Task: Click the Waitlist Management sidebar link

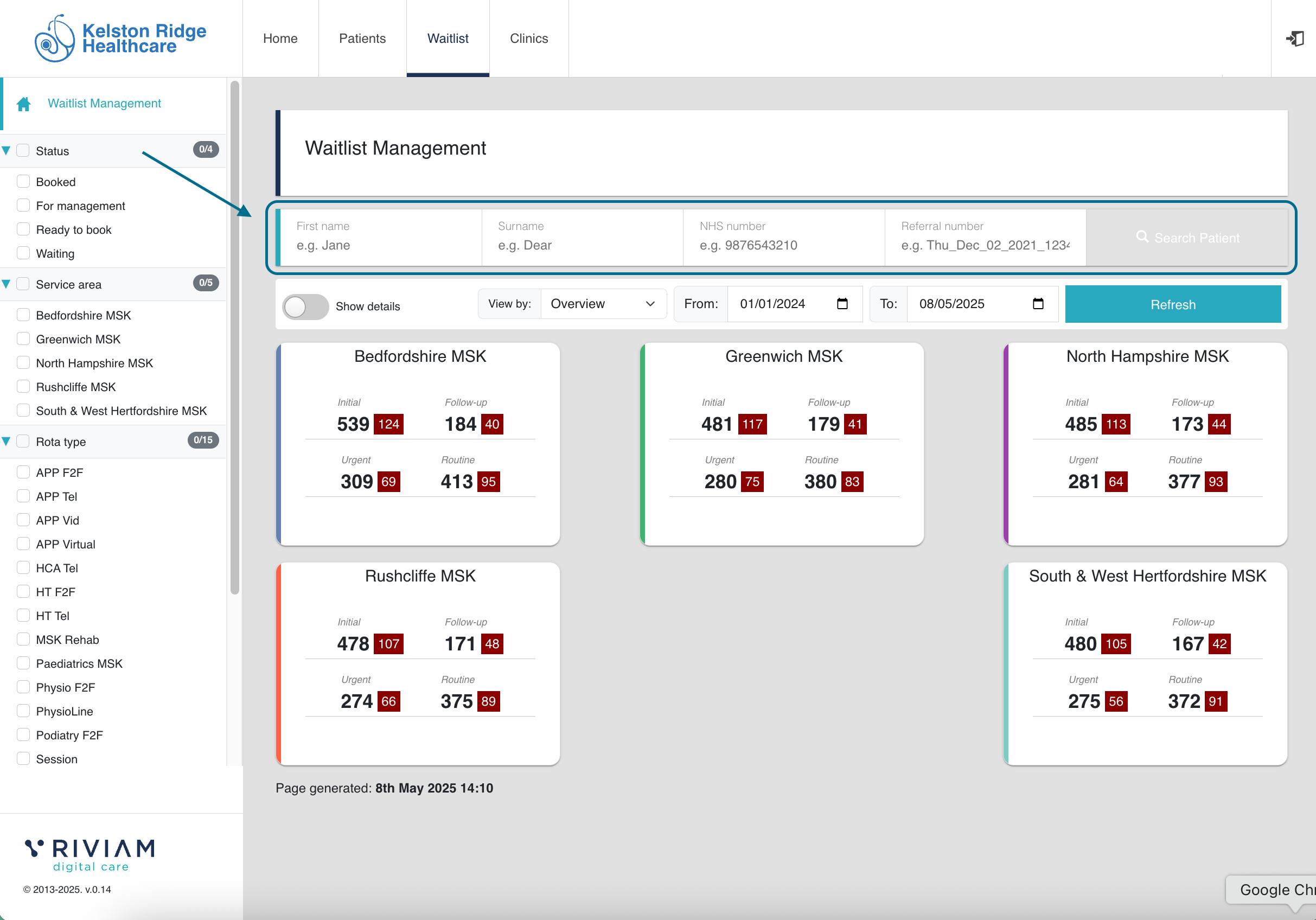Action: coord(104,103)
